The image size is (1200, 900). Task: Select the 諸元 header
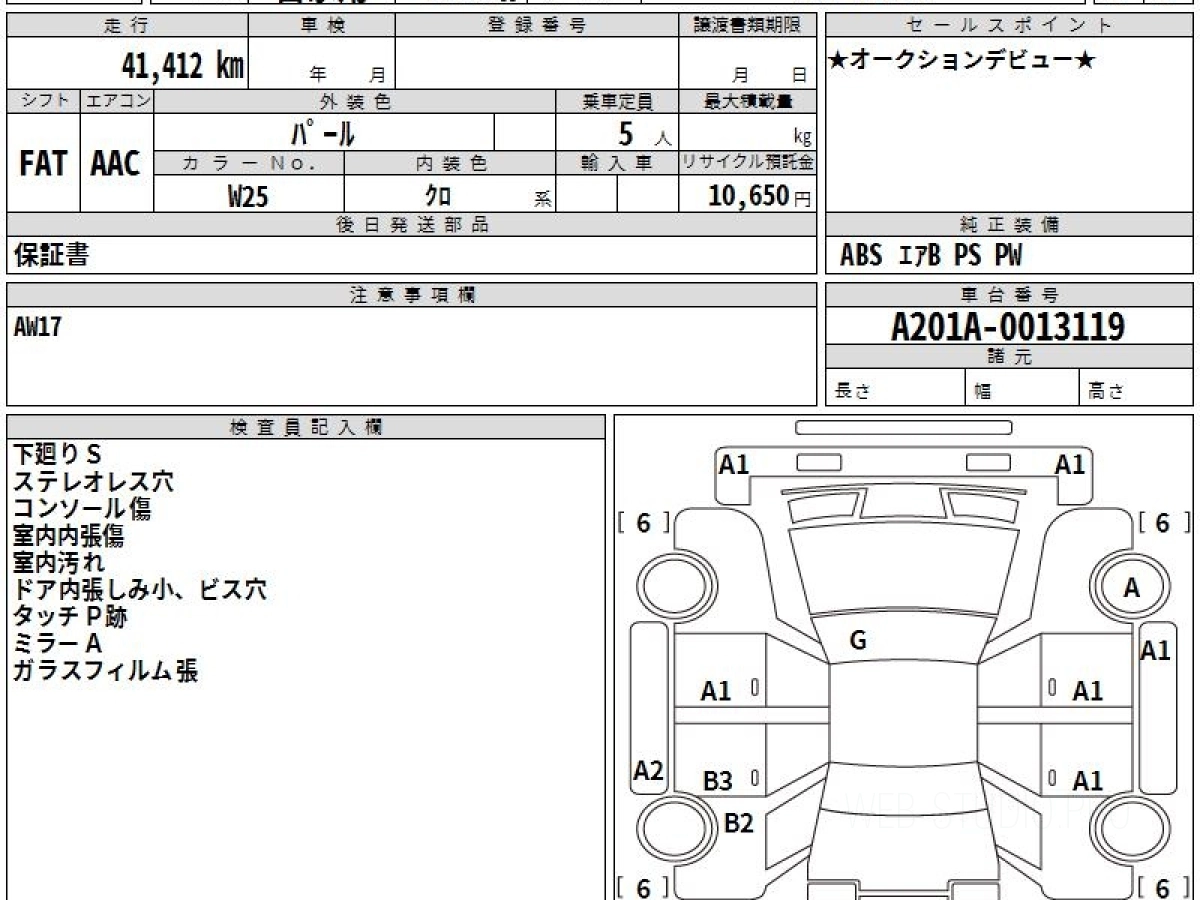(1010, 357)
